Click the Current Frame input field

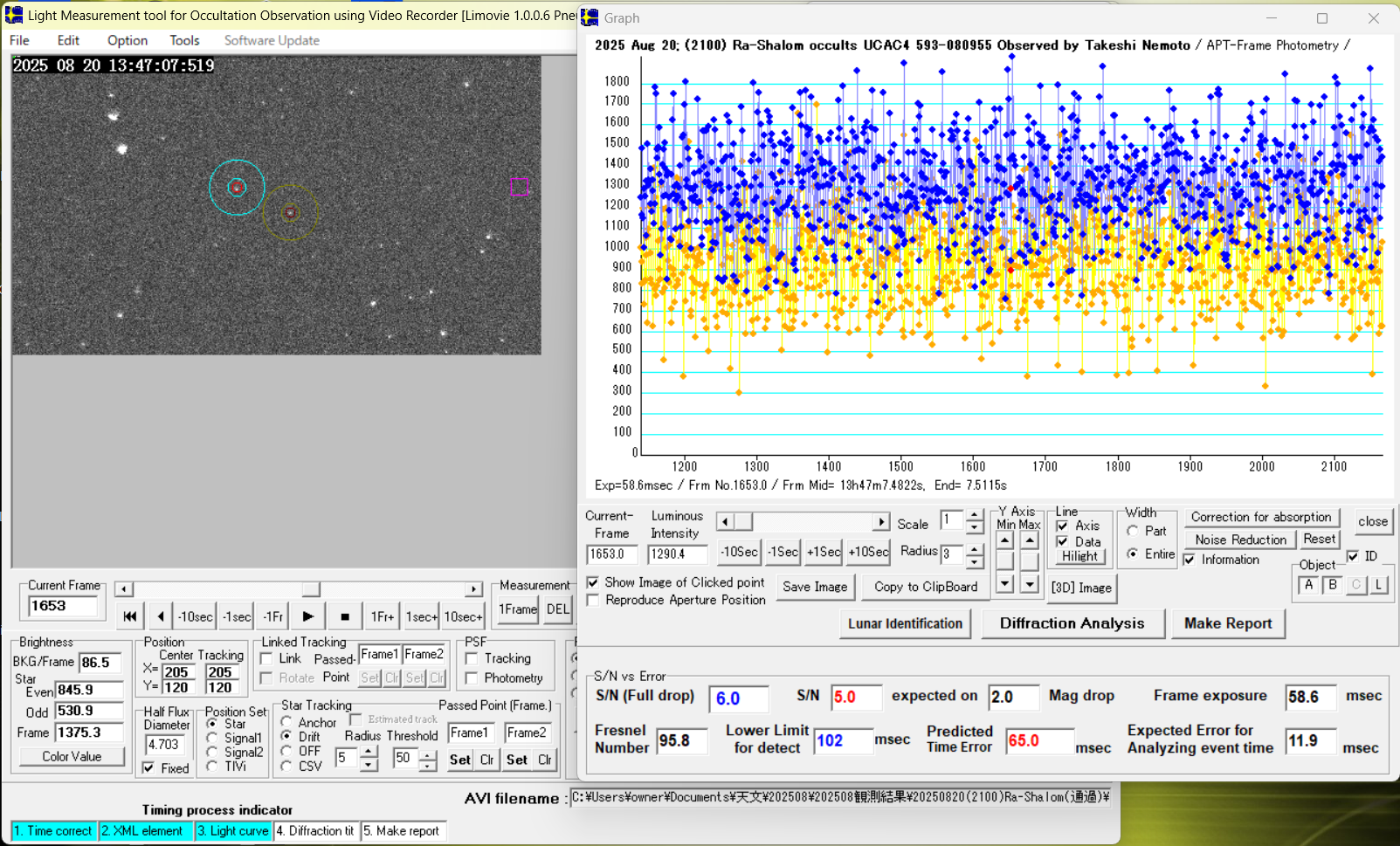62,606
